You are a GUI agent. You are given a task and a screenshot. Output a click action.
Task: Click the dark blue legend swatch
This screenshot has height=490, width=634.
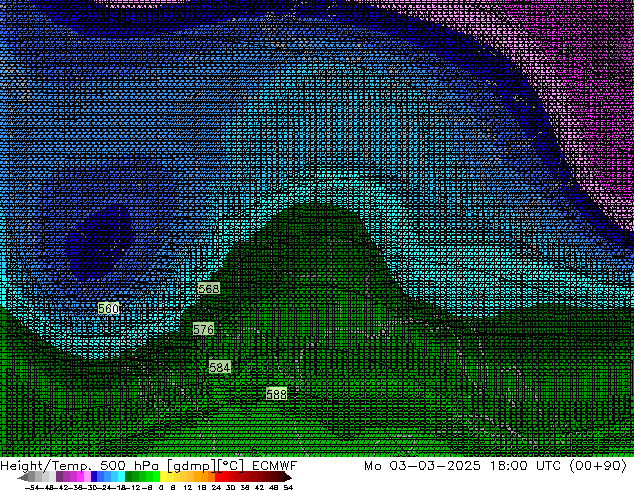coord(94,476)
